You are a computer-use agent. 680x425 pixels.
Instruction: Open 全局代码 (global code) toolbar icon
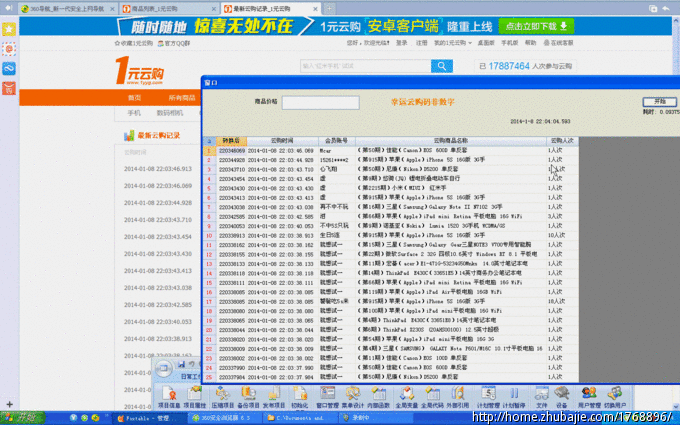pos(432,397)
